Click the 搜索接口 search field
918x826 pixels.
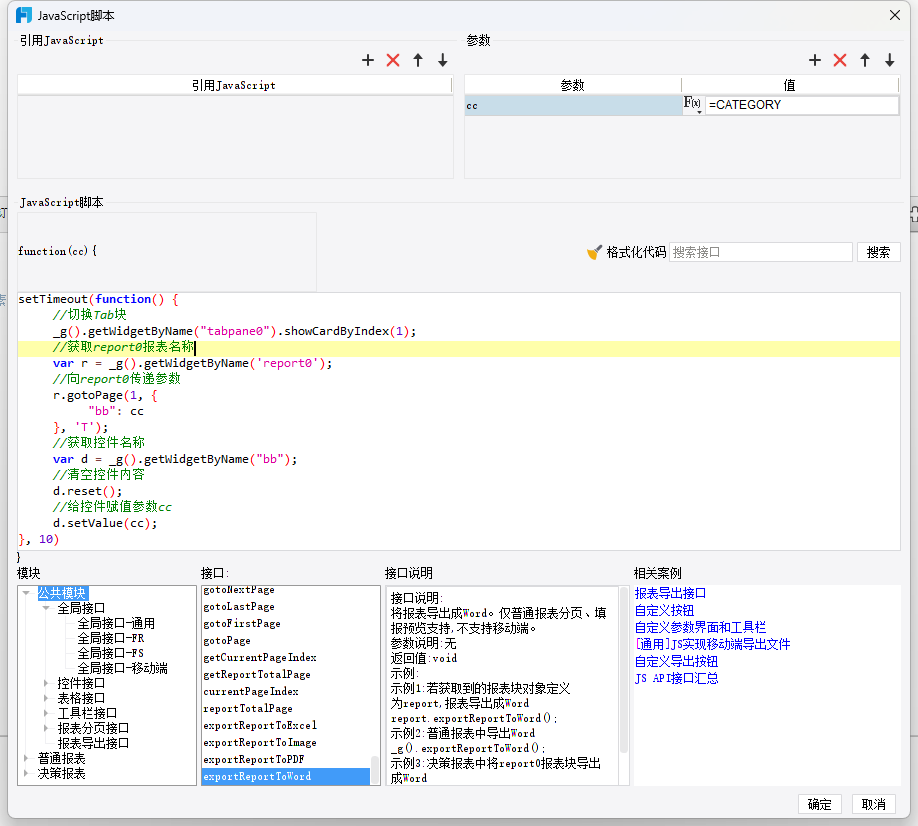(x=760, y=252)
